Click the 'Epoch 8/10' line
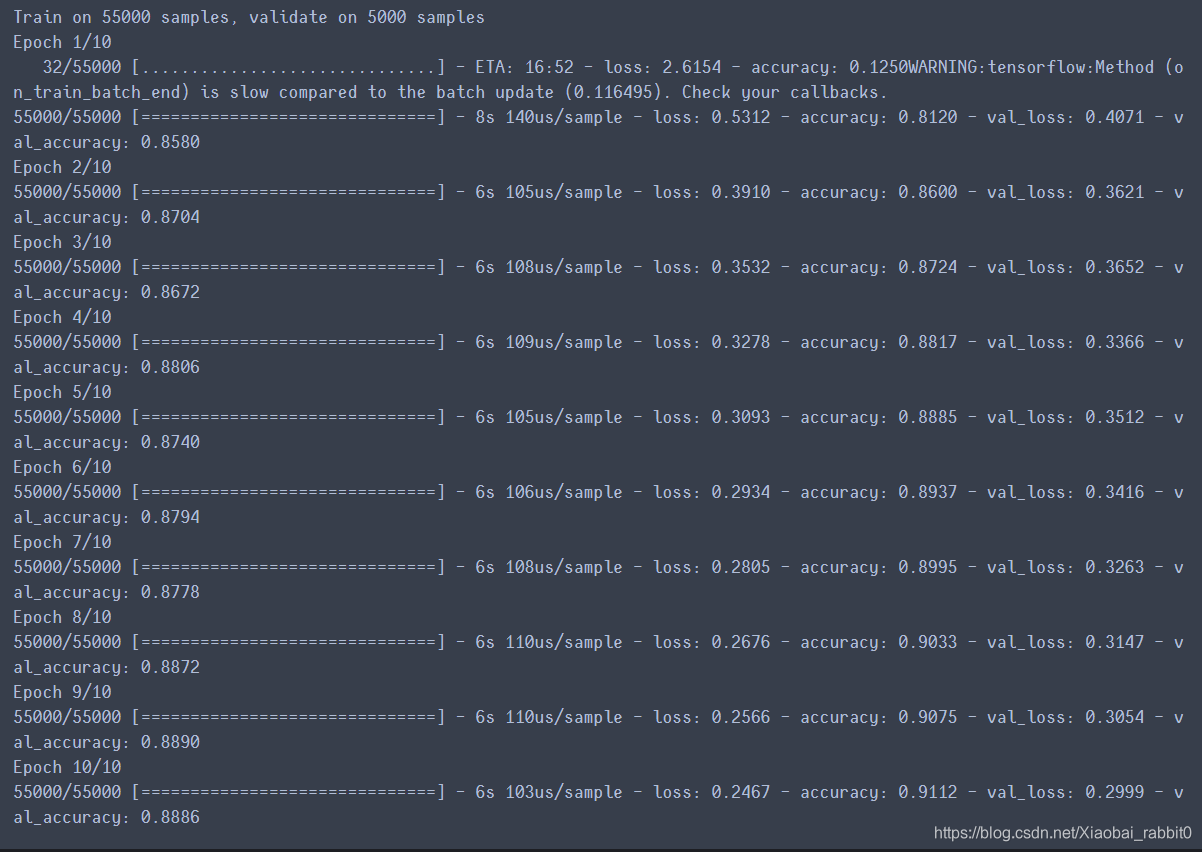 click(x=62, y=617)
